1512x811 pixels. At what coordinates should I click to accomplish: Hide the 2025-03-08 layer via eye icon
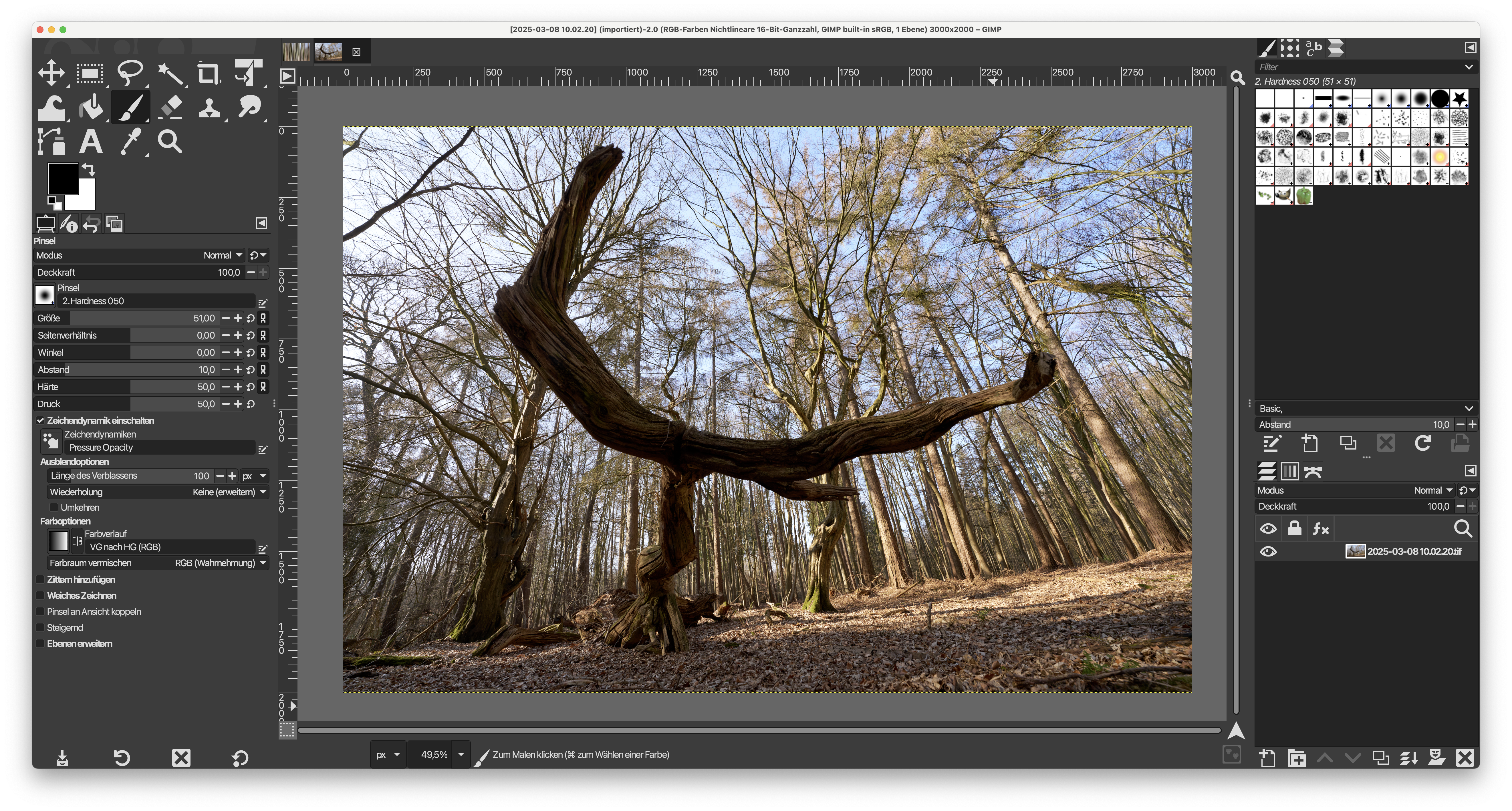[x=1268, y=552]
